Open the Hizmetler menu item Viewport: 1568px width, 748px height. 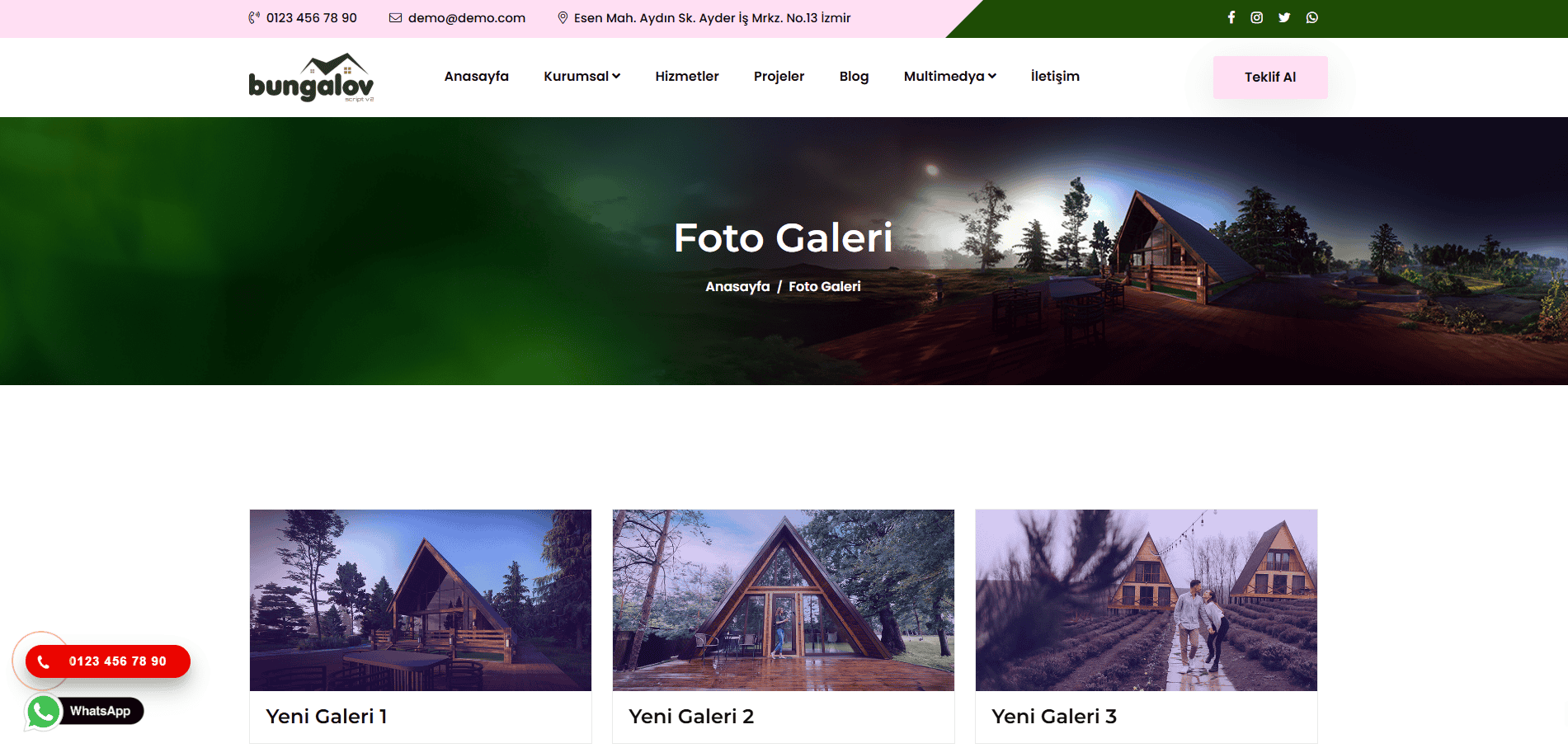687,76
